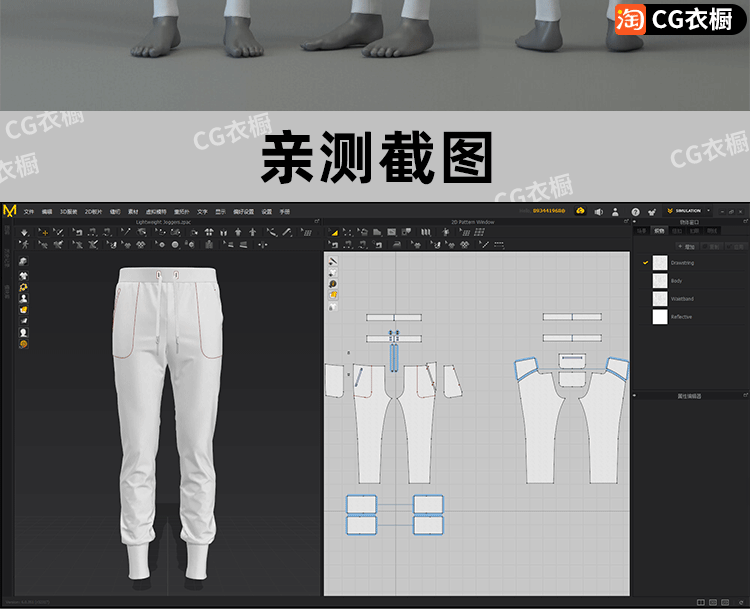Image resolution: width=750 pixels, height=615 pixels.
Task: Open the 编辑 (Edit) menu
Action: coord(47,211)
